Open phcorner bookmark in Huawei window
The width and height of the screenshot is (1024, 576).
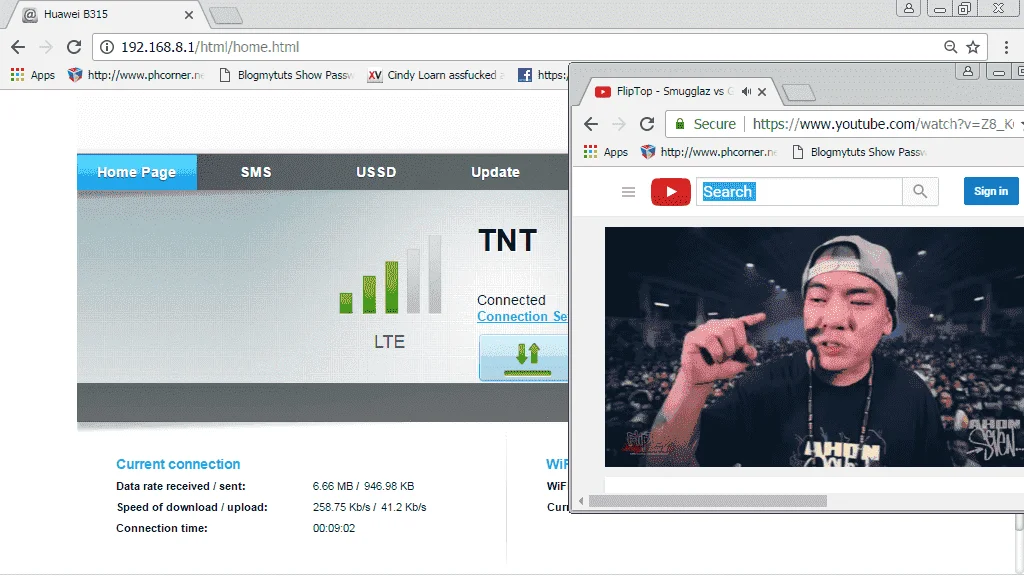136,75
